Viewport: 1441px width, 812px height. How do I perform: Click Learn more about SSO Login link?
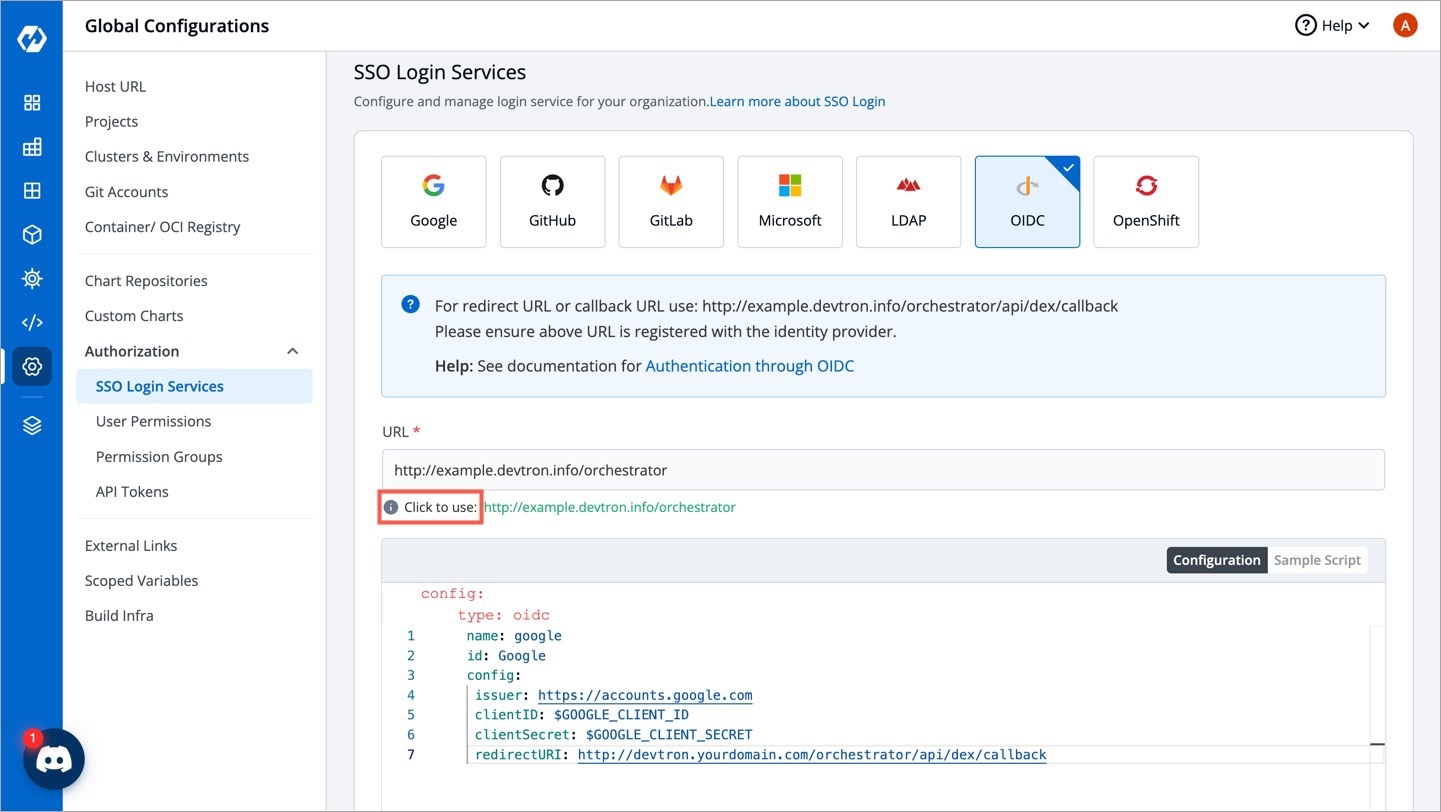click(x=797, y=101)
